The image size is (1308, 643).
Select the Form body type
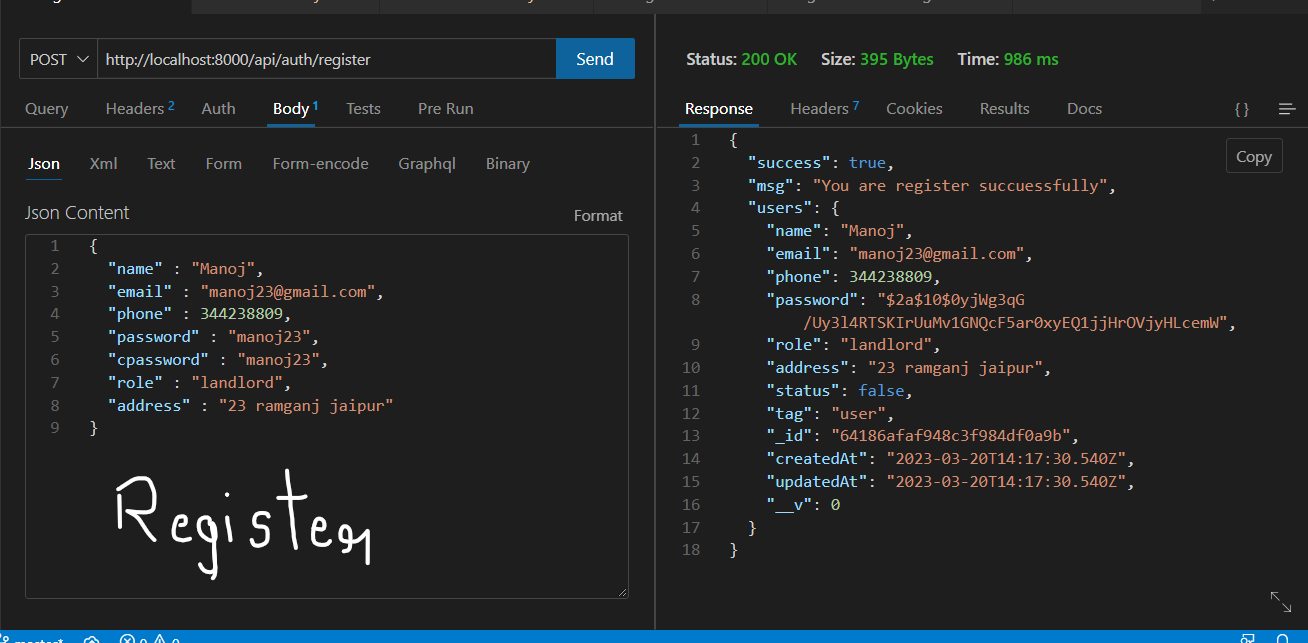click(223, 163)
